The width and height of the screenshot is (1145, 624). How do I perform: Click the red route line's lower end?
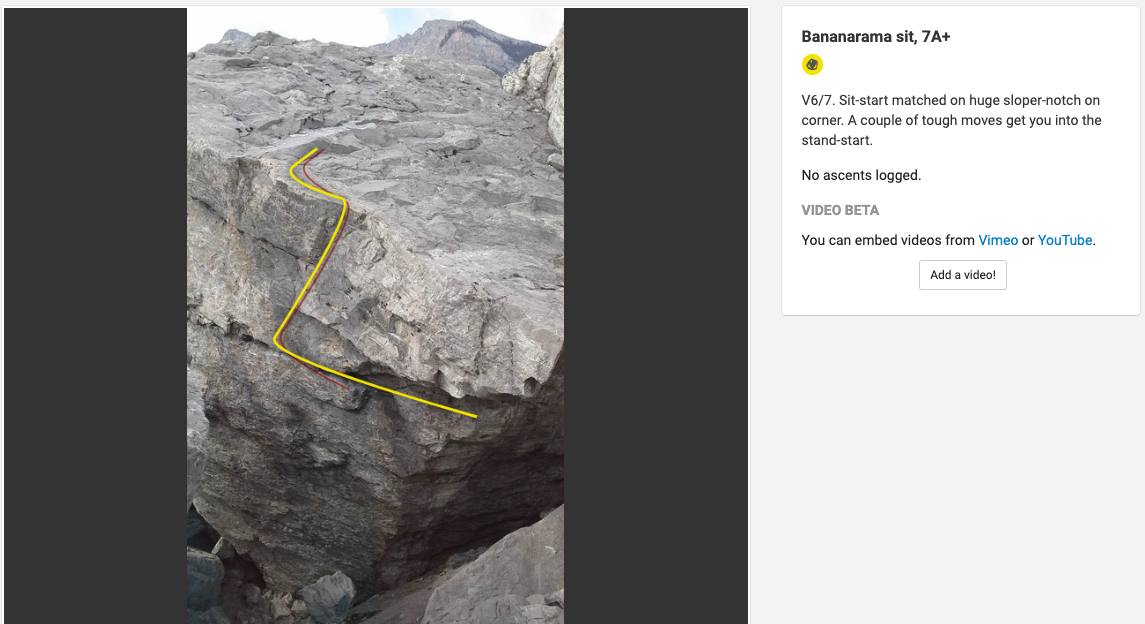(x=346, y=388)
